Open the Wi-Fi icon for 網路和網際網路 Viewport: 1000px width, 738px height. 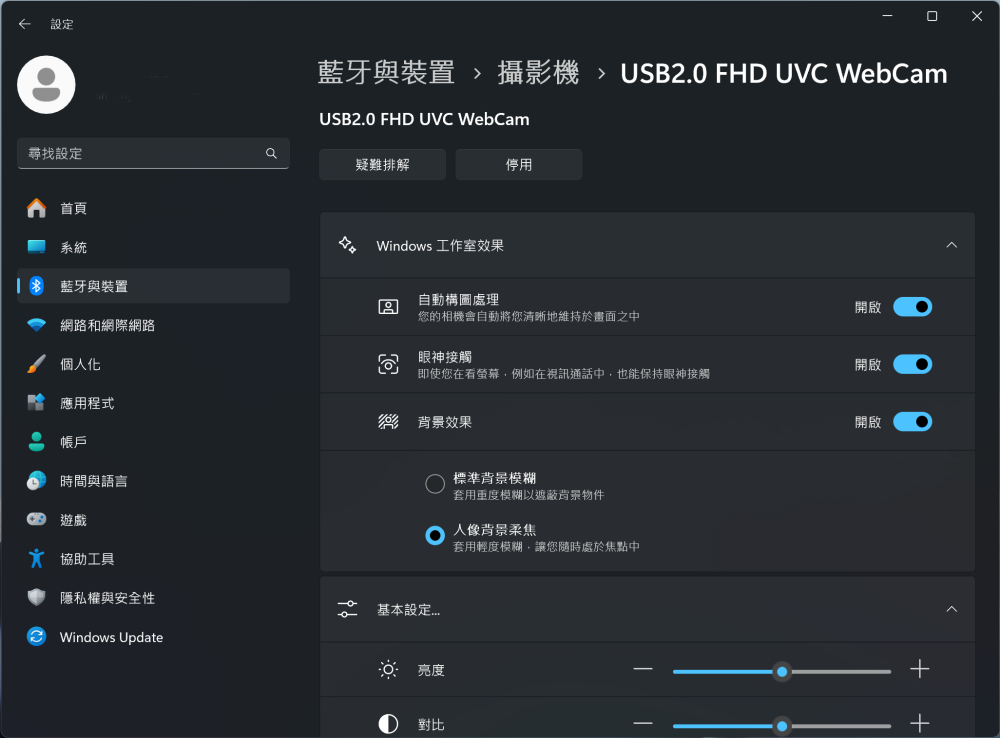[36, 325]
